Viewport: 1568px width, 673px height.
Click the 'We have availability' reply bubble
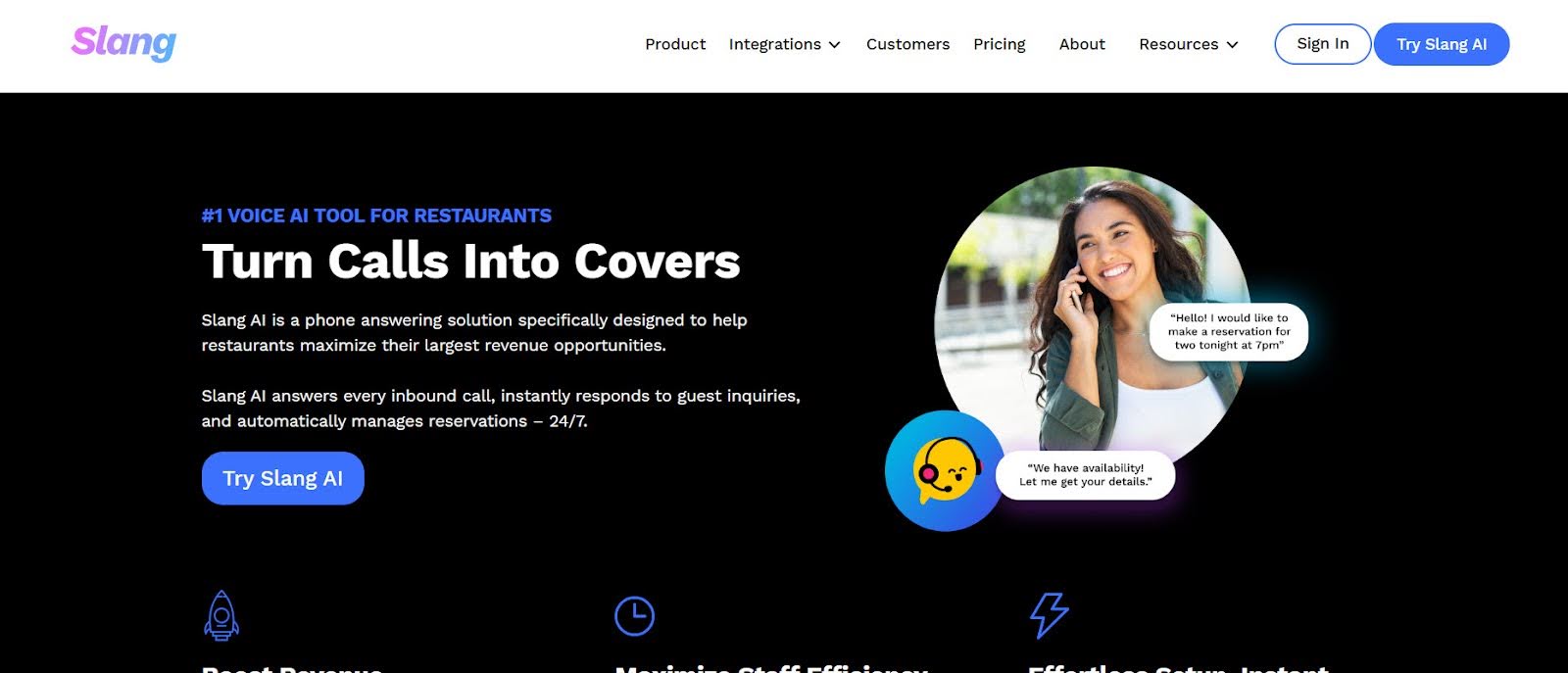tap(1085, 475)
